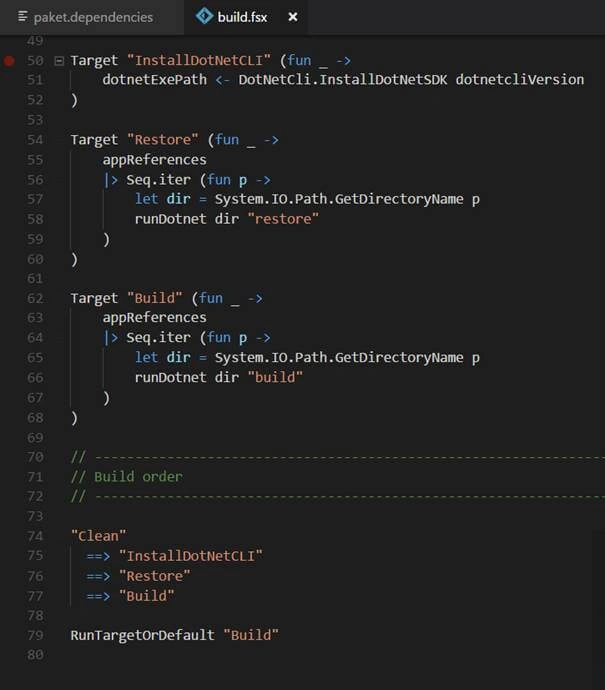The image size is (605, 690).
Task: Click Seq.iter on line 56
Action: tap(158, 180)
